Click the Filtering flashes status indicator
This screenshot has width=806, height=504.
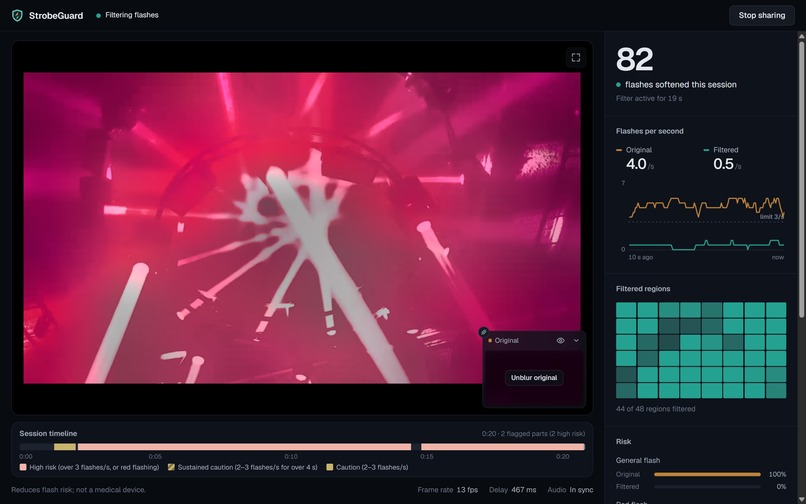pos(127,15)
